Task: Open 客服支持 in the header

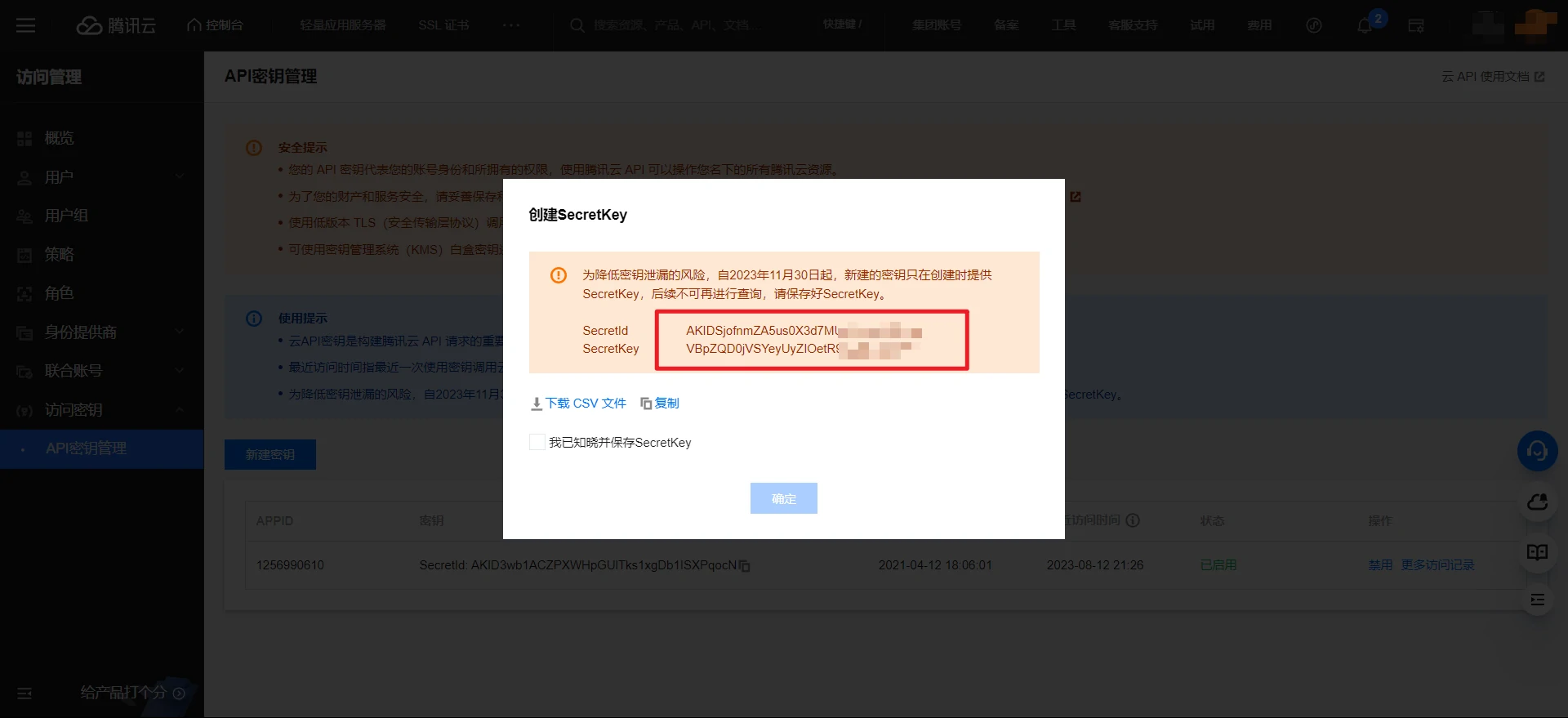Action: point(1133,25)
